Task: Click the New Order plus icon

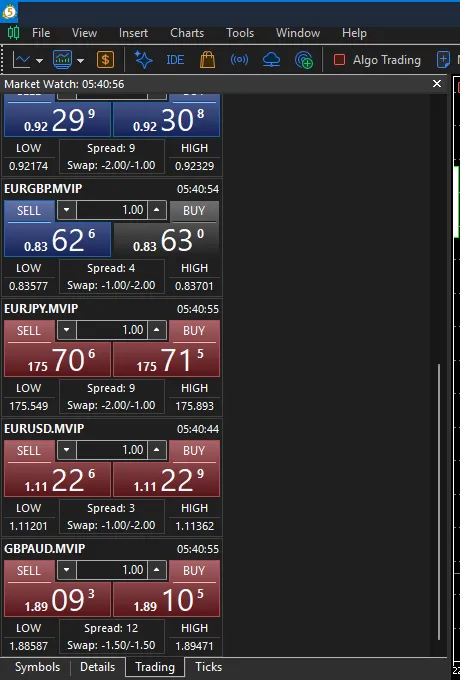Action: click(x=443, y=60)
